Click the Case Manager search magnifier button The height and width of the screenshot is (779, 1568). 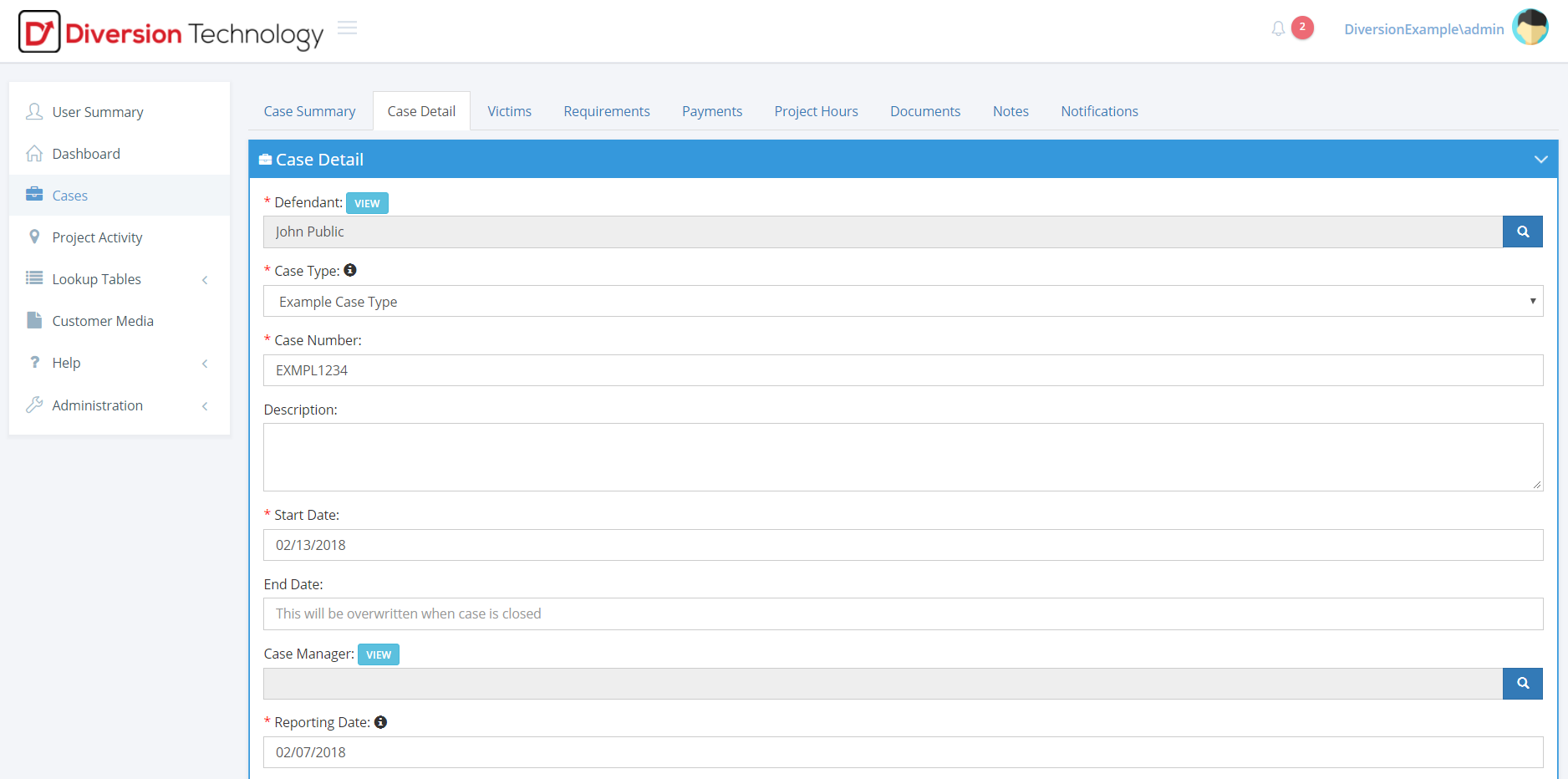(x=1522, y=684)
